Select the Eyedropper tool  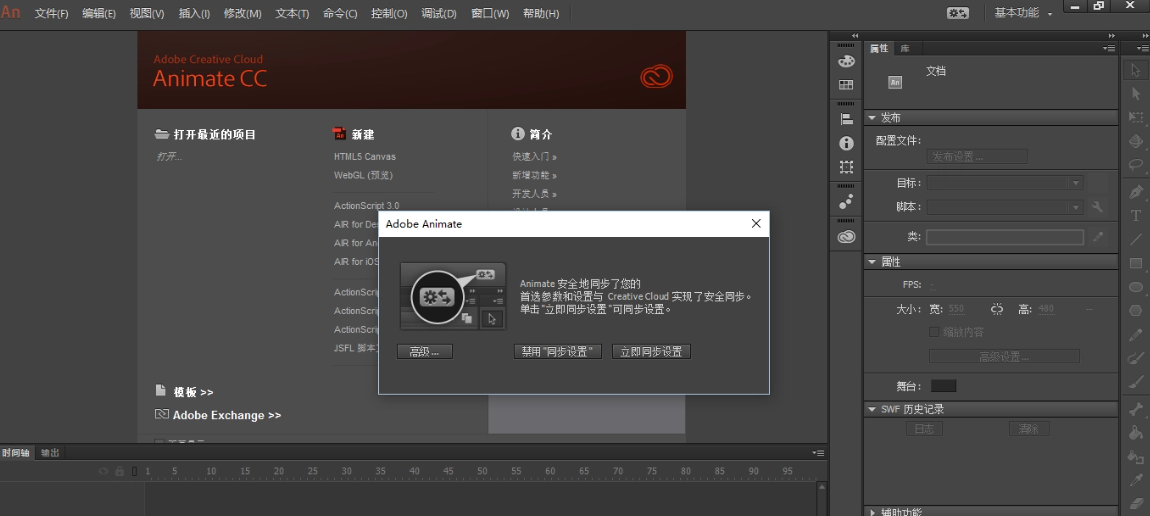1135,480
